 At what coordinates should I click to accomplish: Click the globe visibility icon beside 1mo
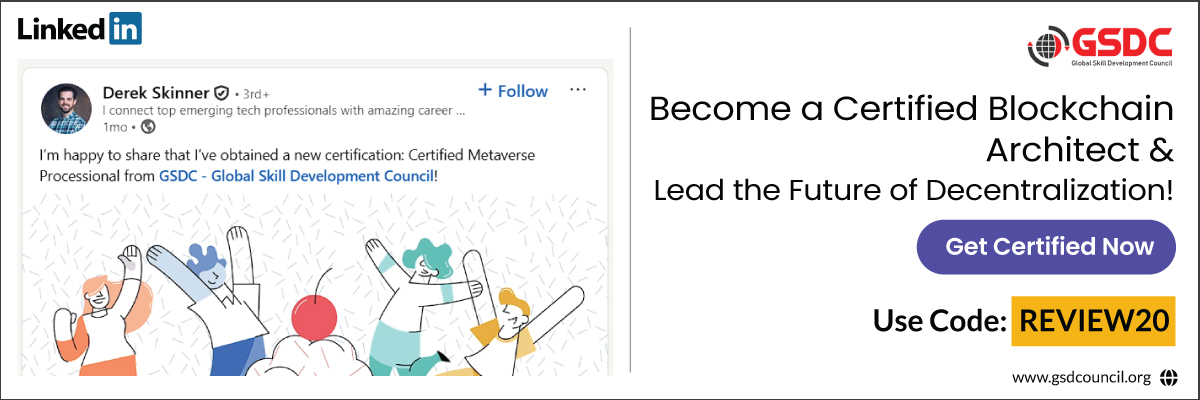(x=148, y=127)
